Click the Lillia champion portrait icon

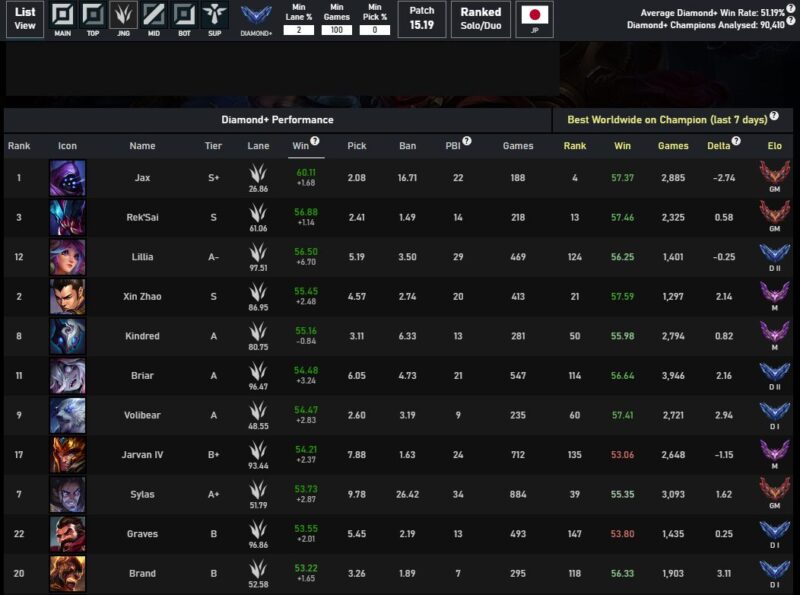tap(67, 257)
